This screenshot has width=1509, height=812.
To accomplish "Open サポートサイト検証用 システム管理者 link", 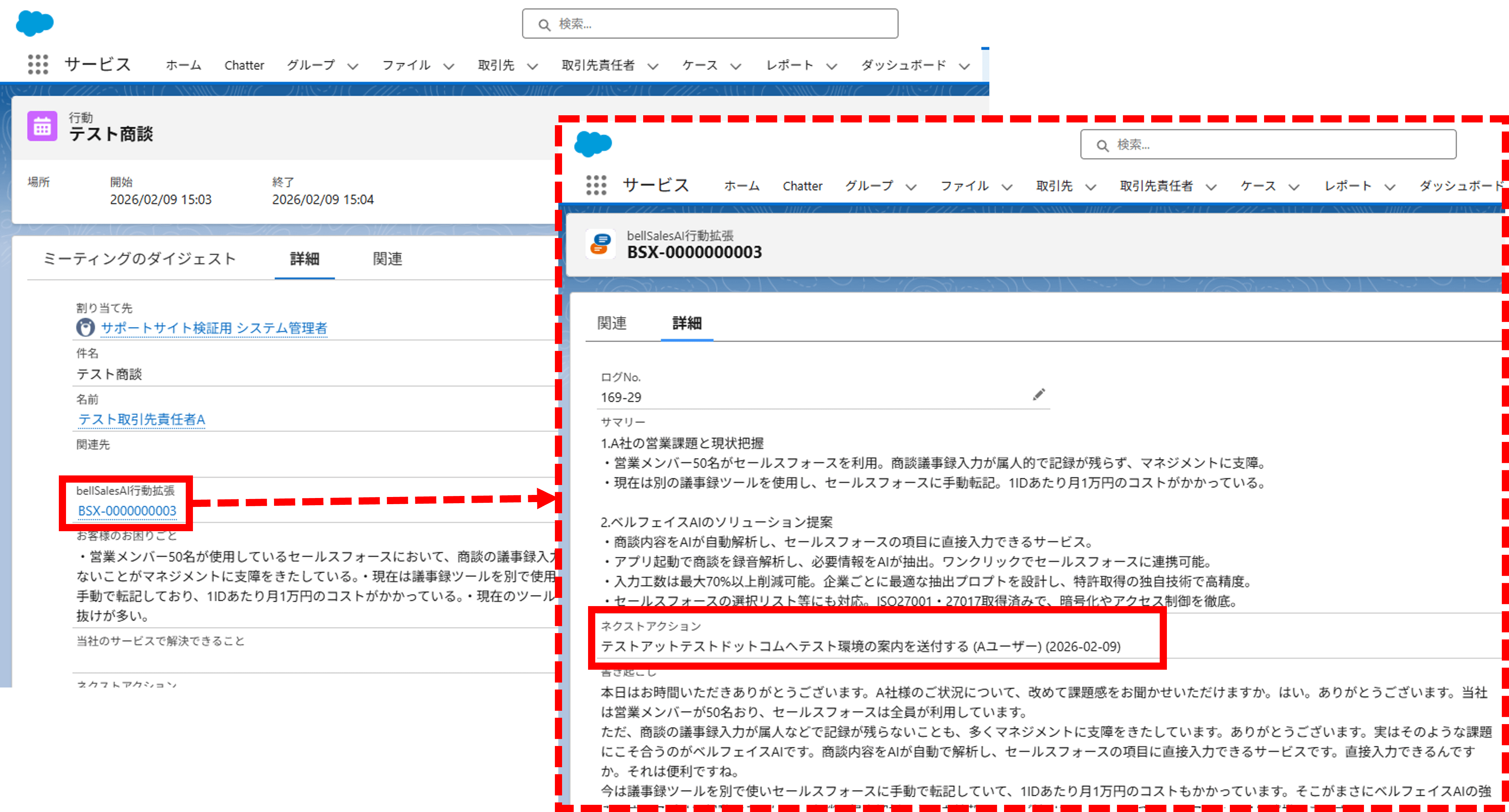I will pyautogui.click(x=214, y=328).
